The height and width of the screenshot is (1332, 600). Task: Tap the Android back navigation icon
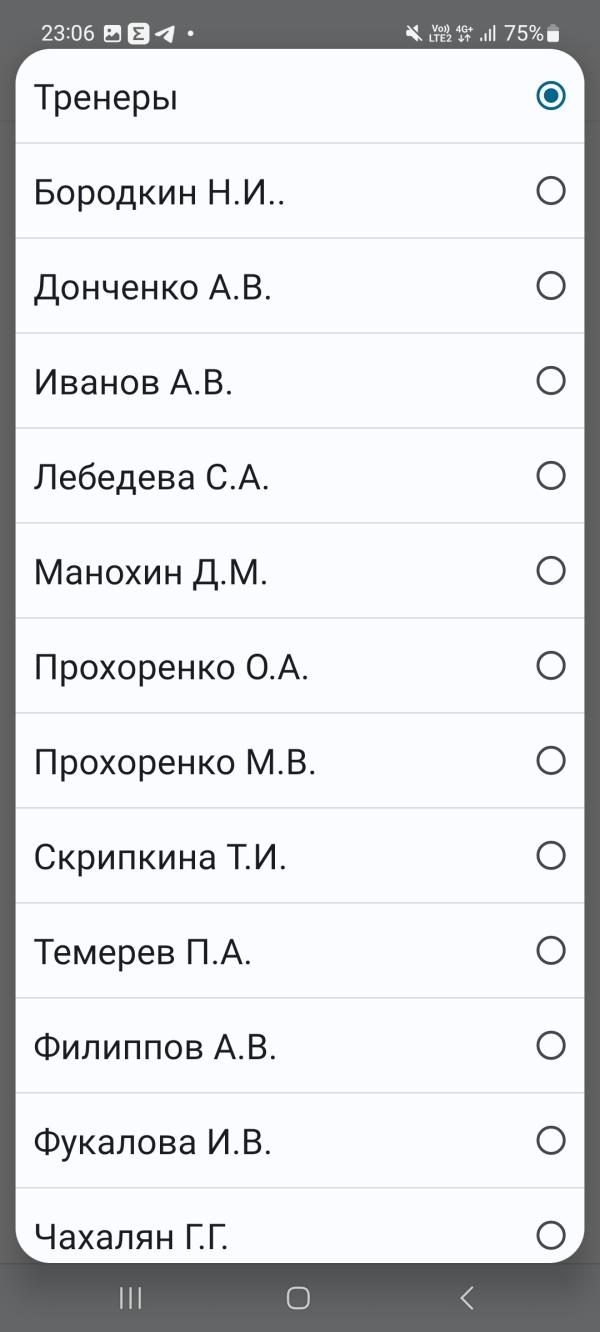click(466, 1298)
